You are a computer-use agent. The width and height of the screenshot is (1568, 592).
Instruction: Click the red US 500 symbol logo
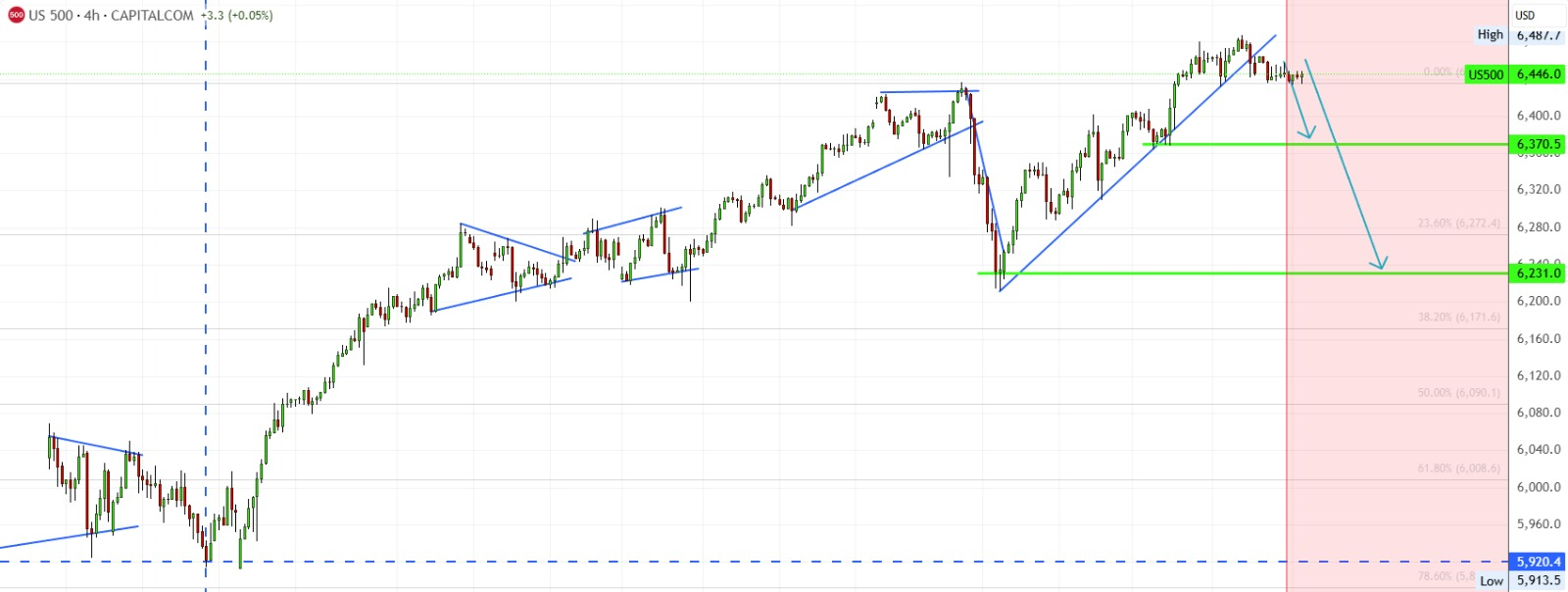click(x=16, y=16)
